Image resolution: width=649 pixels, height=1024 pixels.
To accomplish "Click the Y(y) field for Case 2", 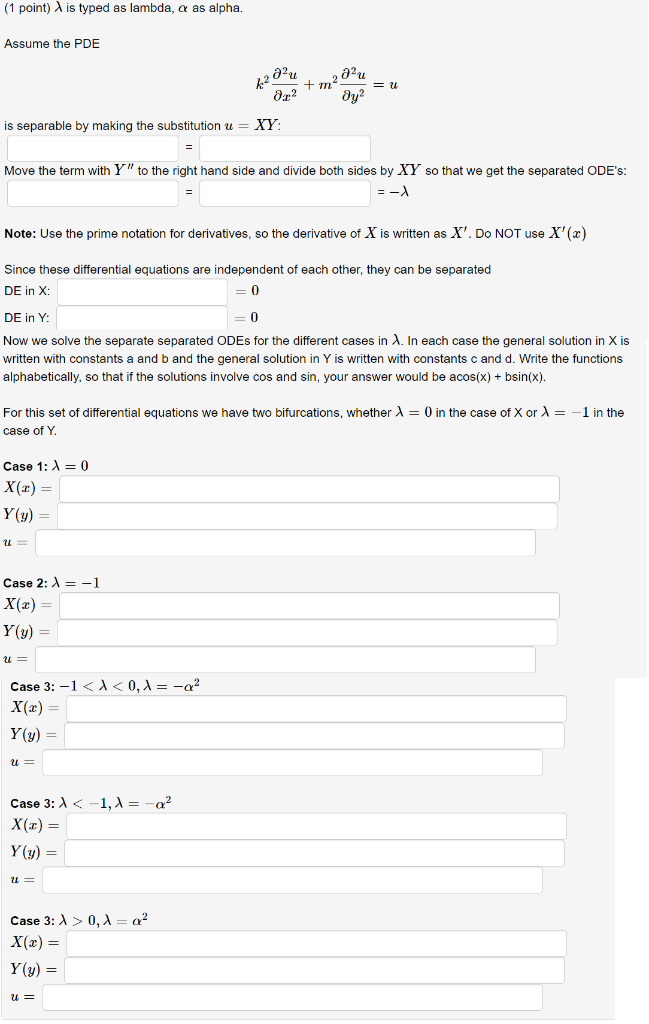I will click(308, 632).
